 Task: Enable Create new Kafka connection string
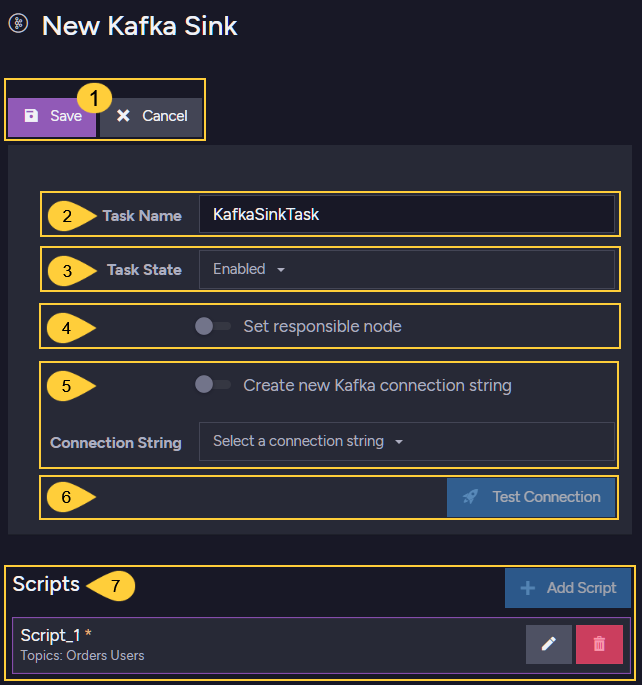click(x=213, y=384)
